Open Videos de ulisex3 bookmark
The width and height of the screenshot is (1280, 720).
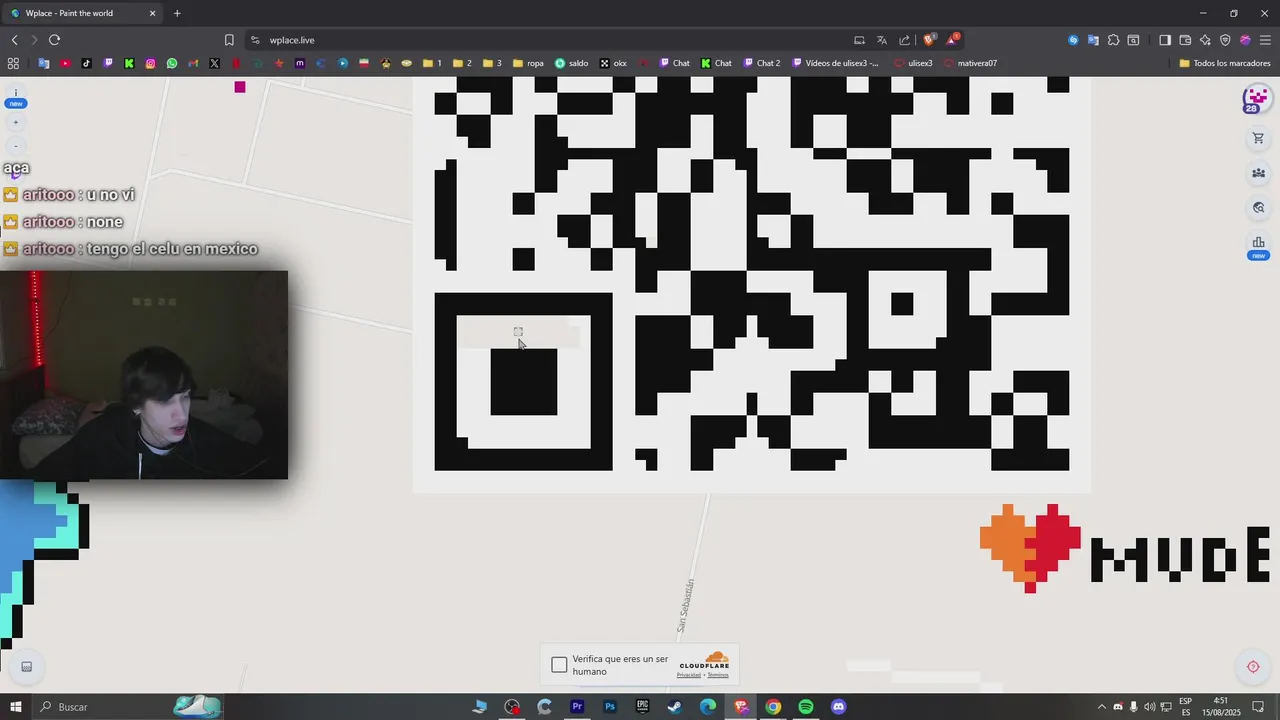pyautogui.click(x=836, y=63)
